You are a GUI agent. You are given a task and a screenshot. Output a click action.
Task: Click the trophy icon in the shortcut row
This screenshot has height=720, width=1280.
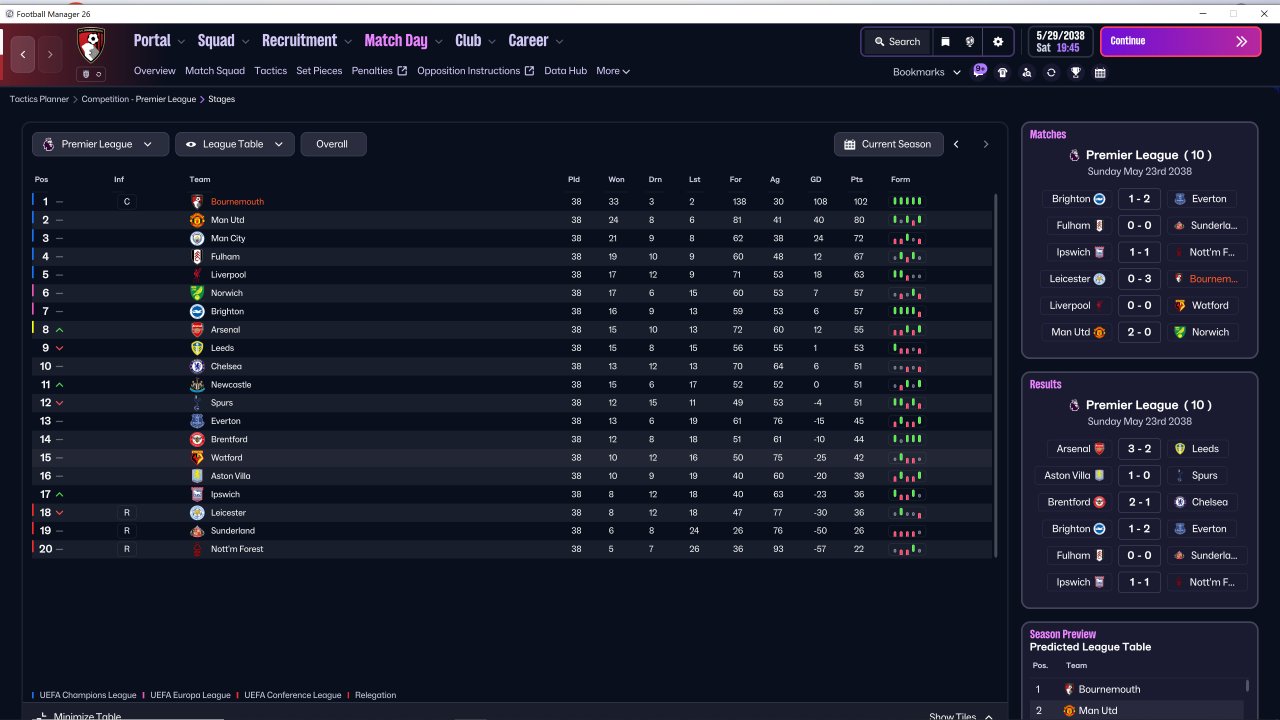tap(1076, 72)
